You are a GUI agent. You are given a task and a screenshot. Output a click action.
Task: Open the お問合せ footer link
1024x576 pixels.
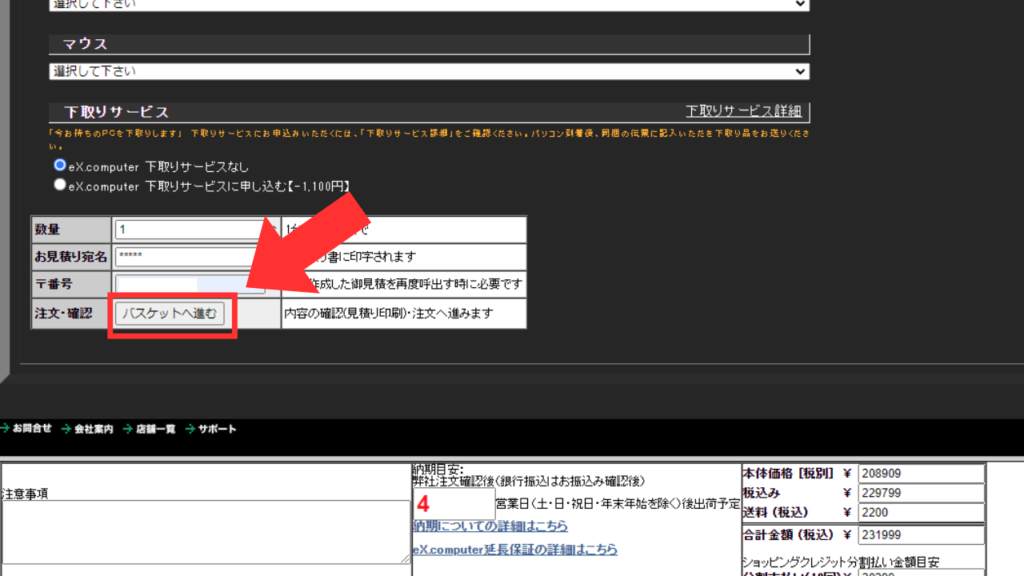click(32, 429)
